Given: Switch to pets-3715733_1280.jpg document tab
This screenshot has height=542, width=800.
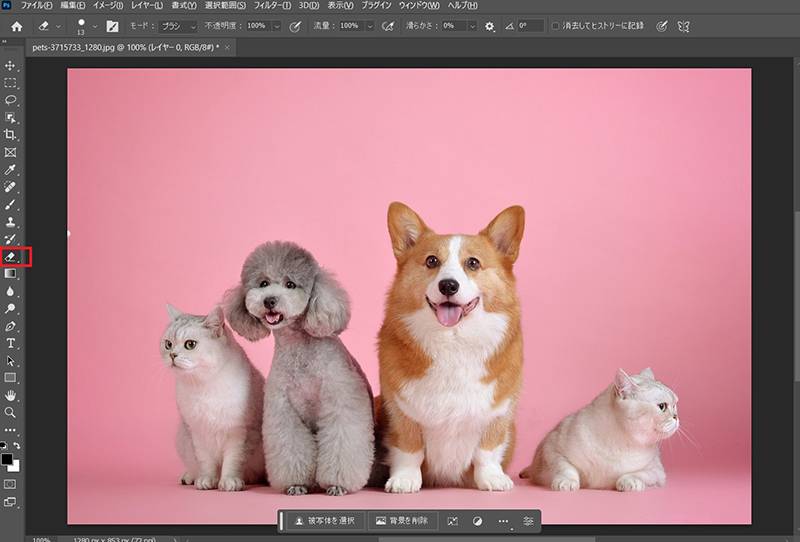Looking at the screenshot, I should [x=126, y=47].
